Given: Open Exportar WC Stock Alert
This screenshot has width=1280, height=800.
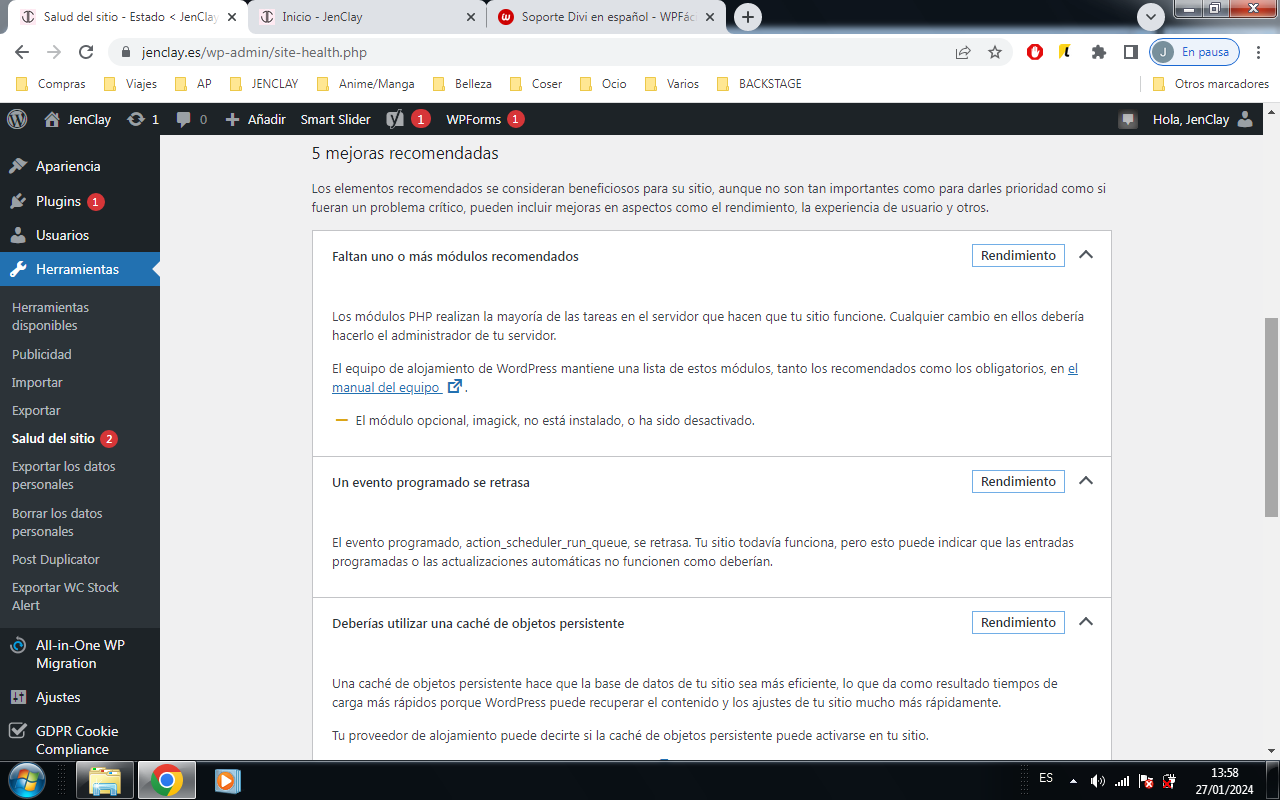Looking at the screenshot, I should coord(65,596).
